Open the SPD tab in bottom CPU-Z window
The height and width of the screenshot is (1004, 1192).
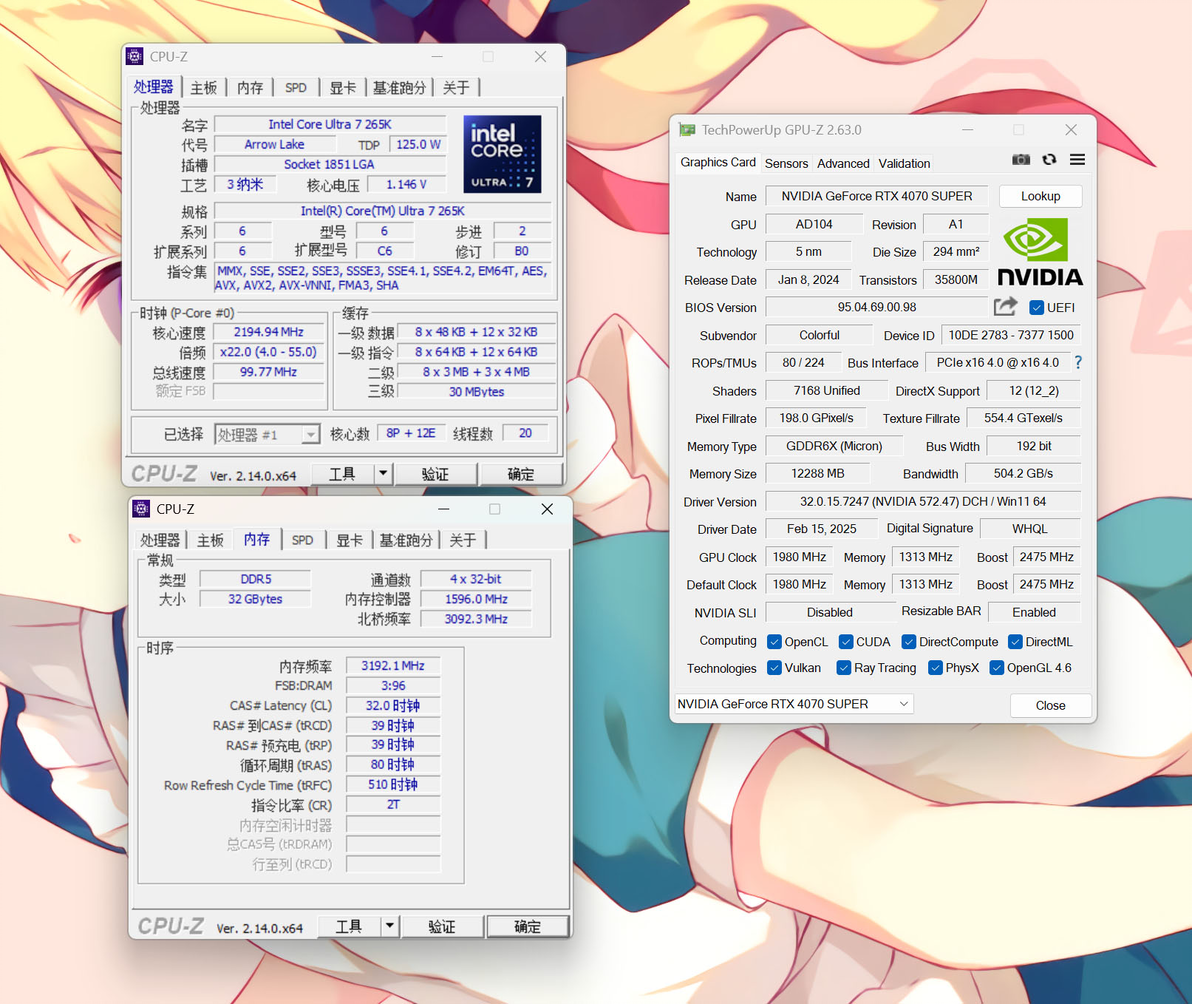[303, 540]
